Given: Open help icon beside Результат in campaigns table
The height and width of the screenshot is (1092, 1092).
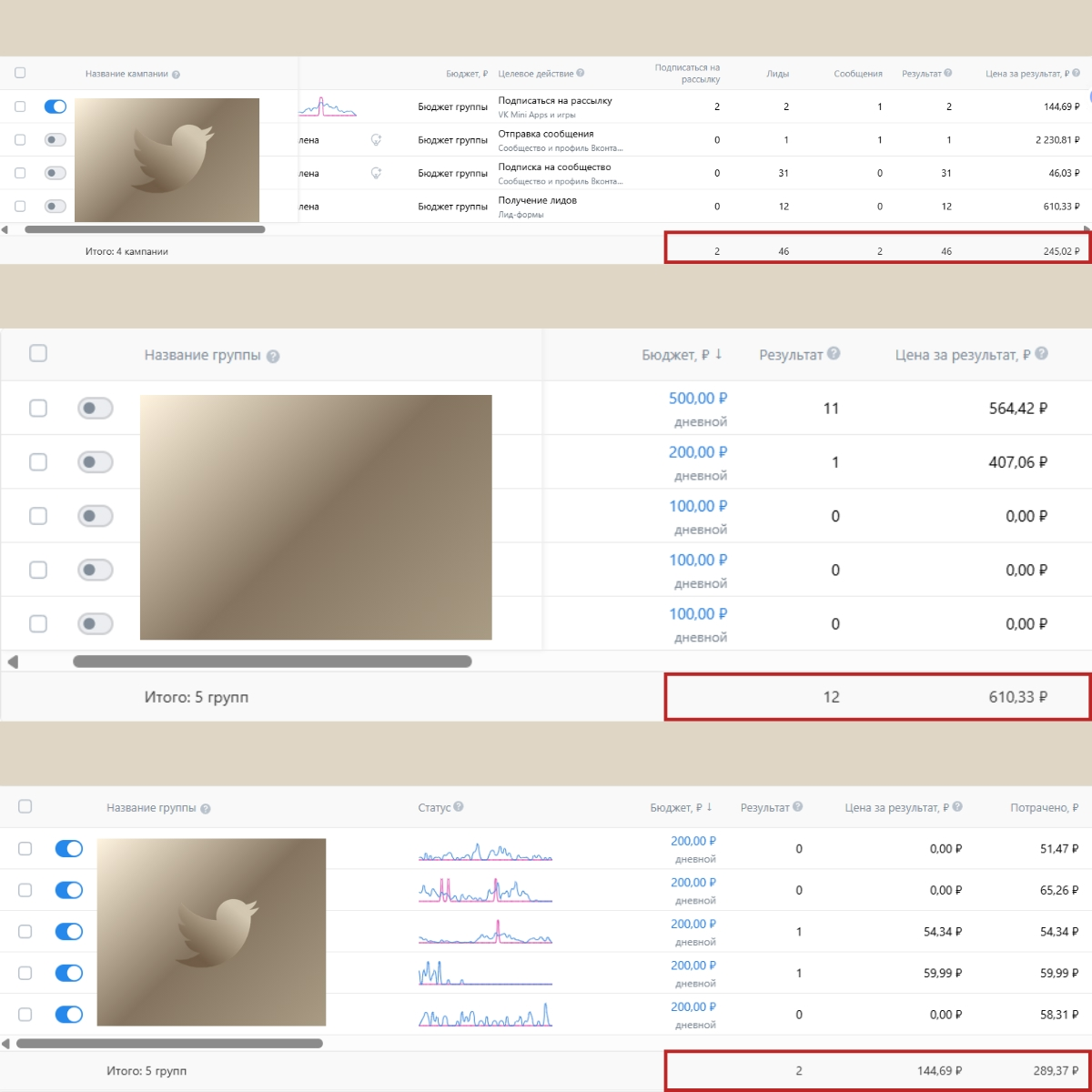Looking at the screenshot, I should [948, 73].
